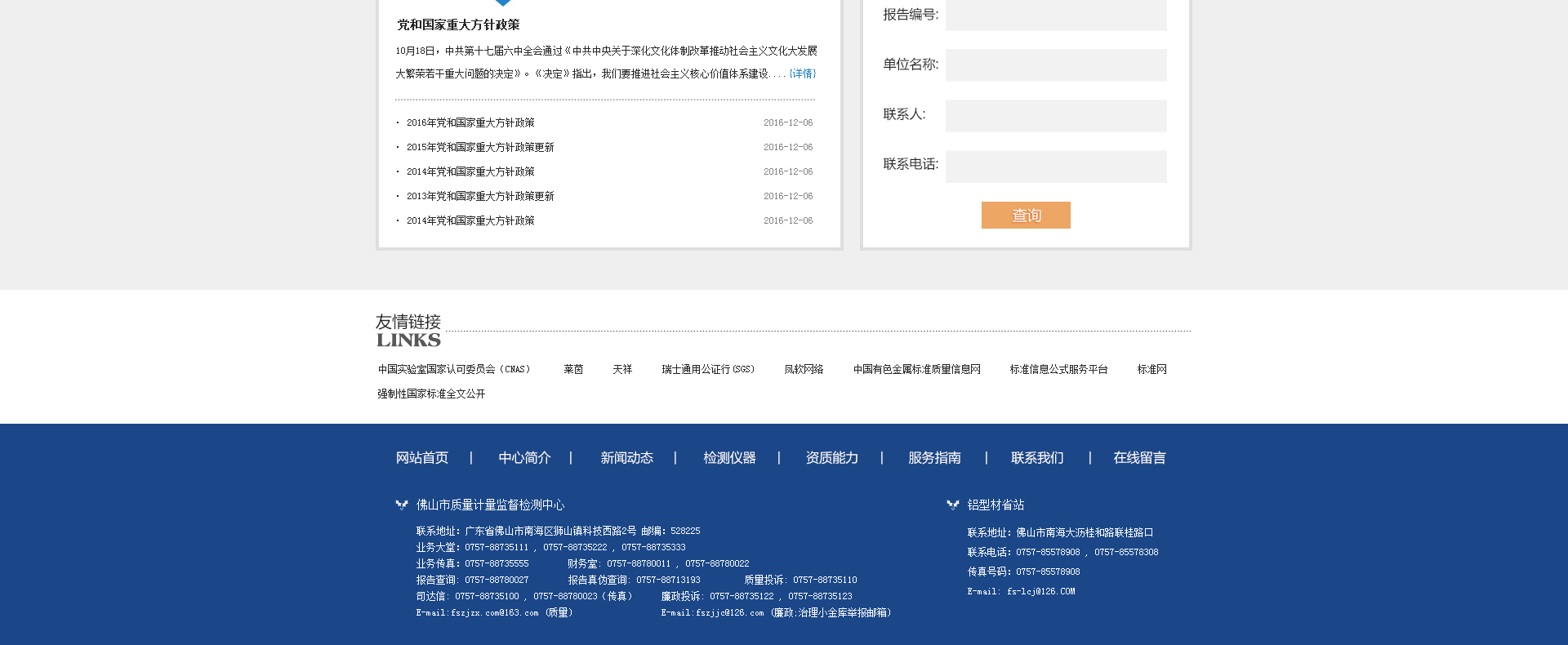Open the 详情 link in policy summary
This screenshot has height=645, width=1568.
(803, 73)
